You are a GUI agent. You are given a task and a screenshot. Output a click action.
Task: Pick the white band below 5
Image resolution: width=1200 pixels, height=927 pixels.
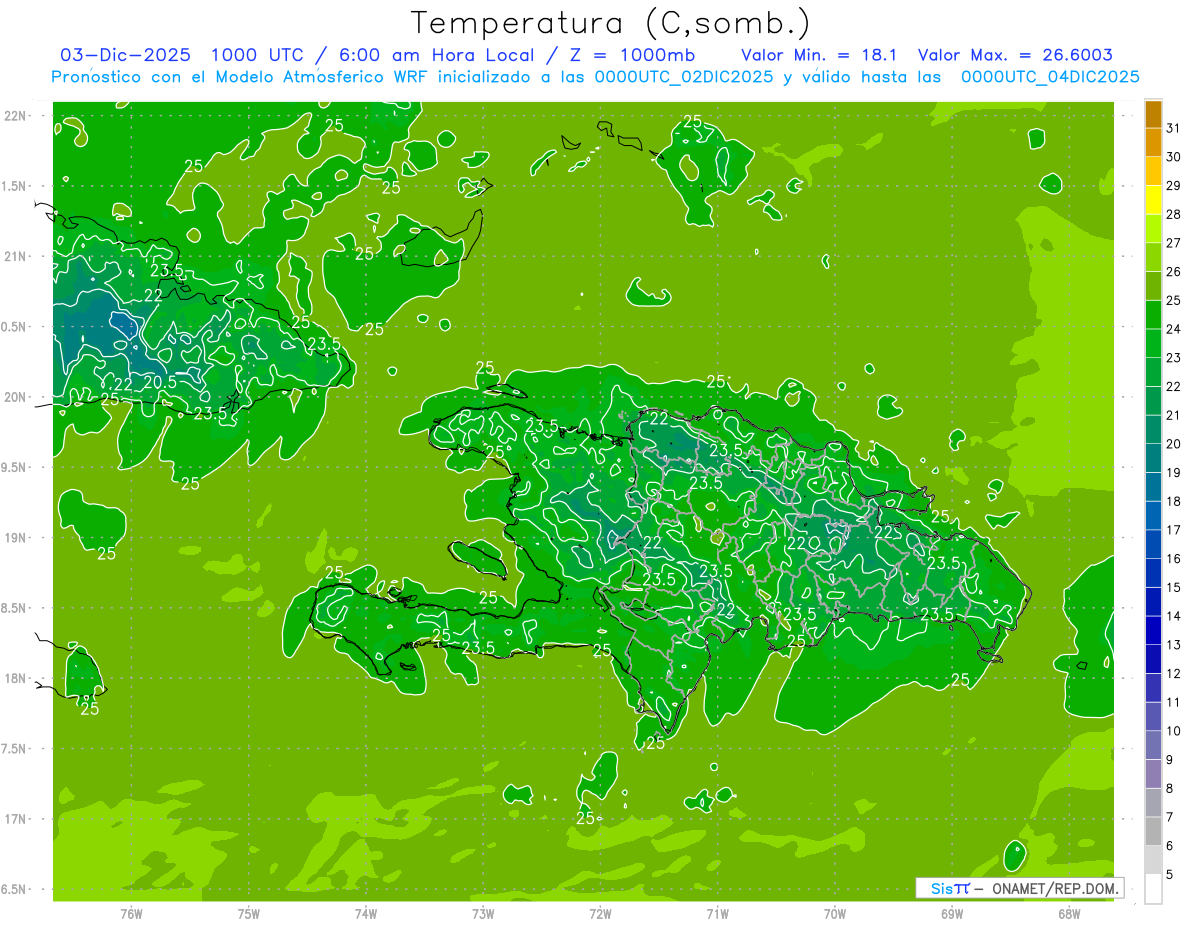[1153, 888]
